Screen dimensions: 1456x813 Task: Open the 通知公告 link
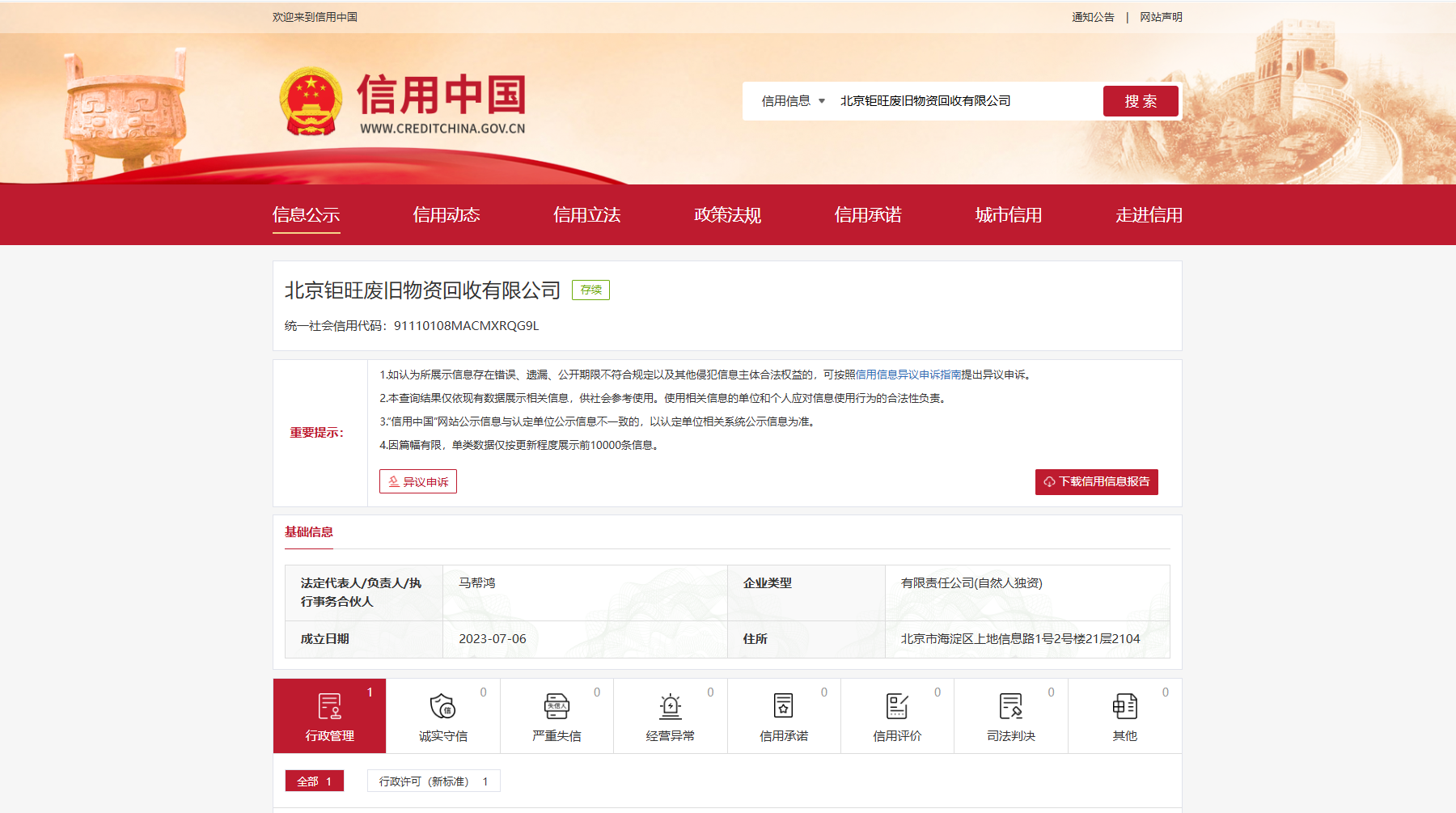[x=1093, y=17]
